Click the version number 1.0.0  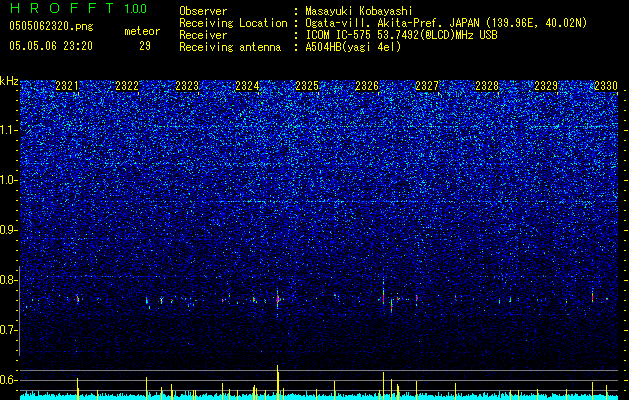pos(136,9)
